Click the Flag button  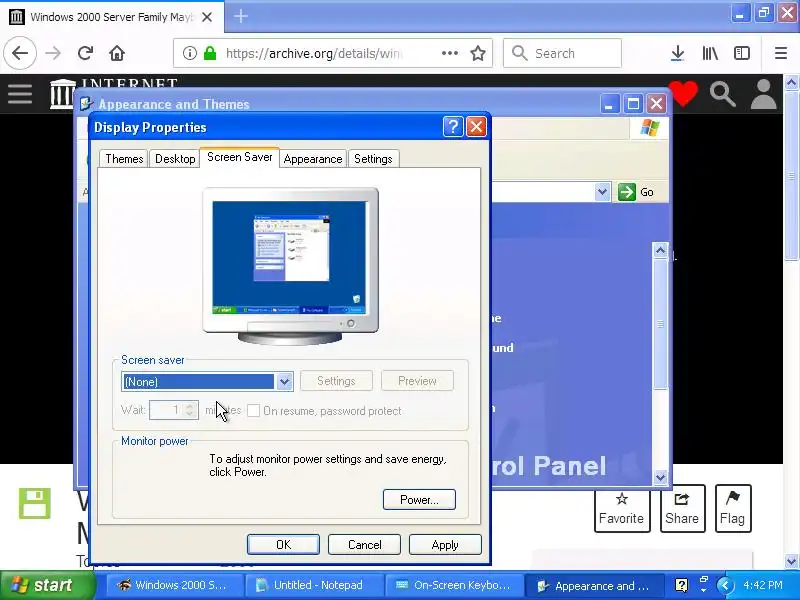point(733,509)
